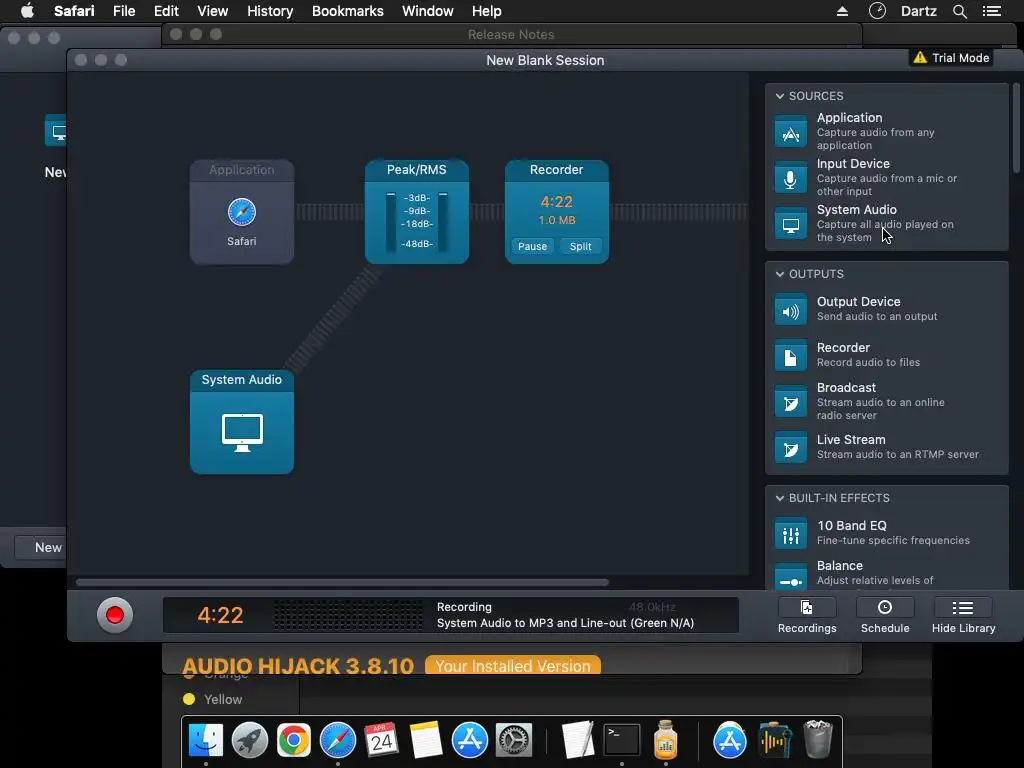Click Split on the Recorder block
1024x768 pixels.
tap(580, 246)
